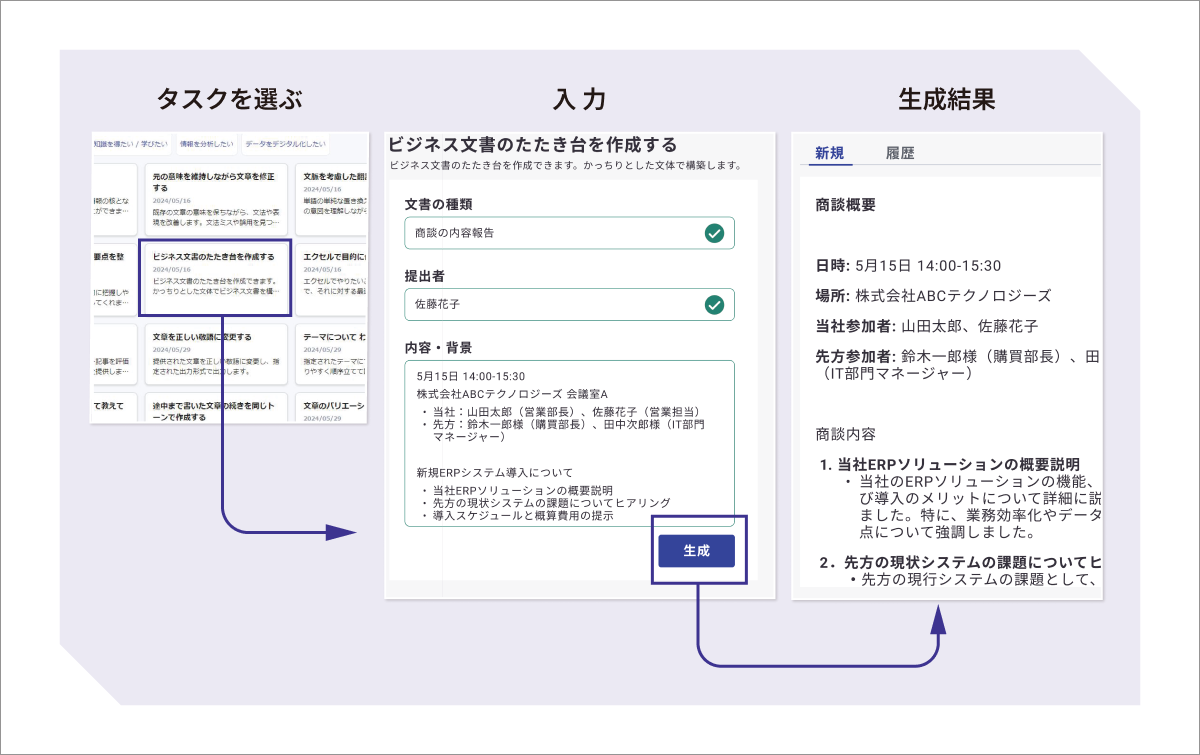Click the green checkmark in 文書の種類 field
Screen dimensions: 1200x755
(714, 233)
